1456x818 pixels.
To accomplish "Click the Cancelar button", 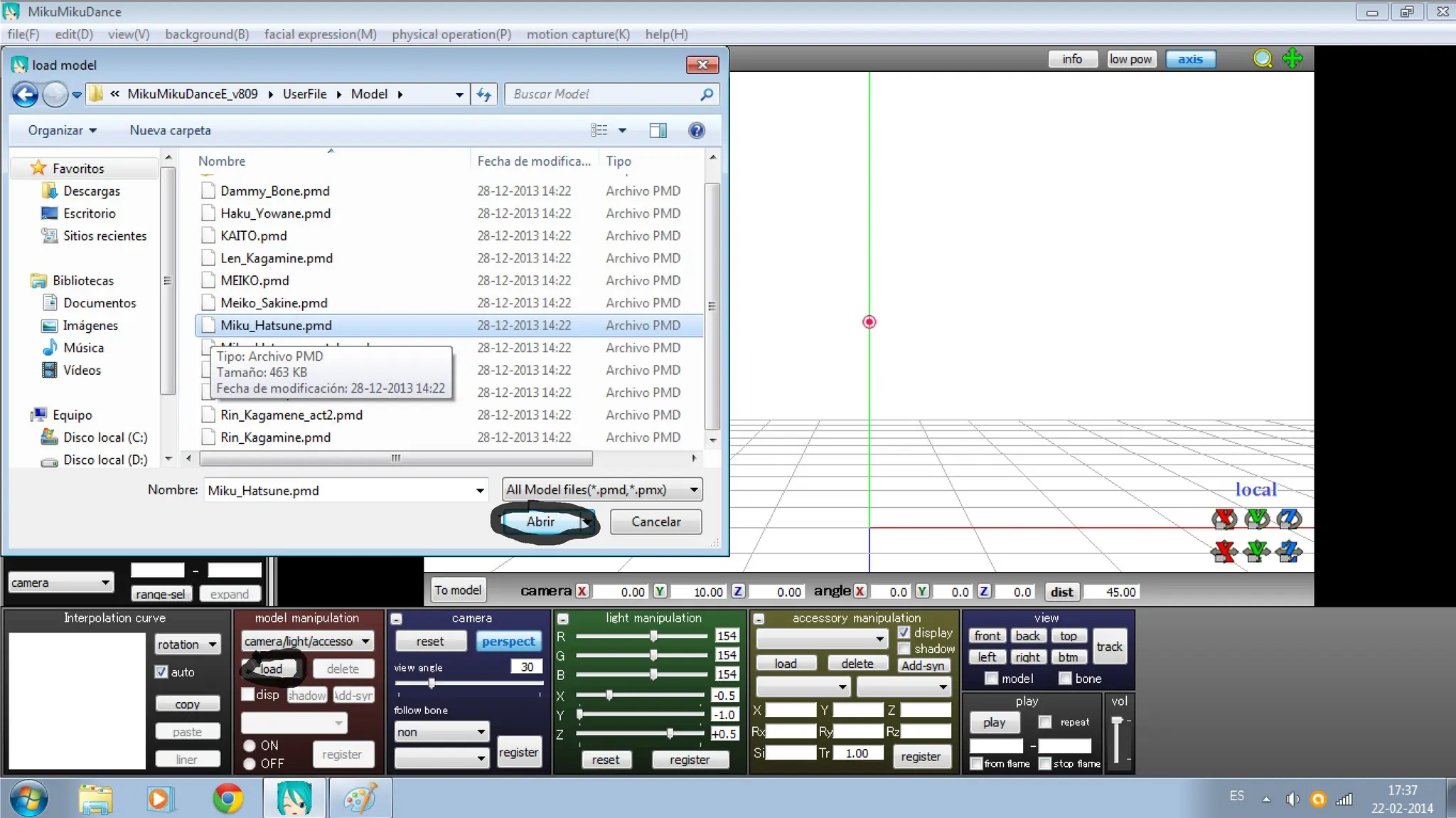I will [655, 522].
